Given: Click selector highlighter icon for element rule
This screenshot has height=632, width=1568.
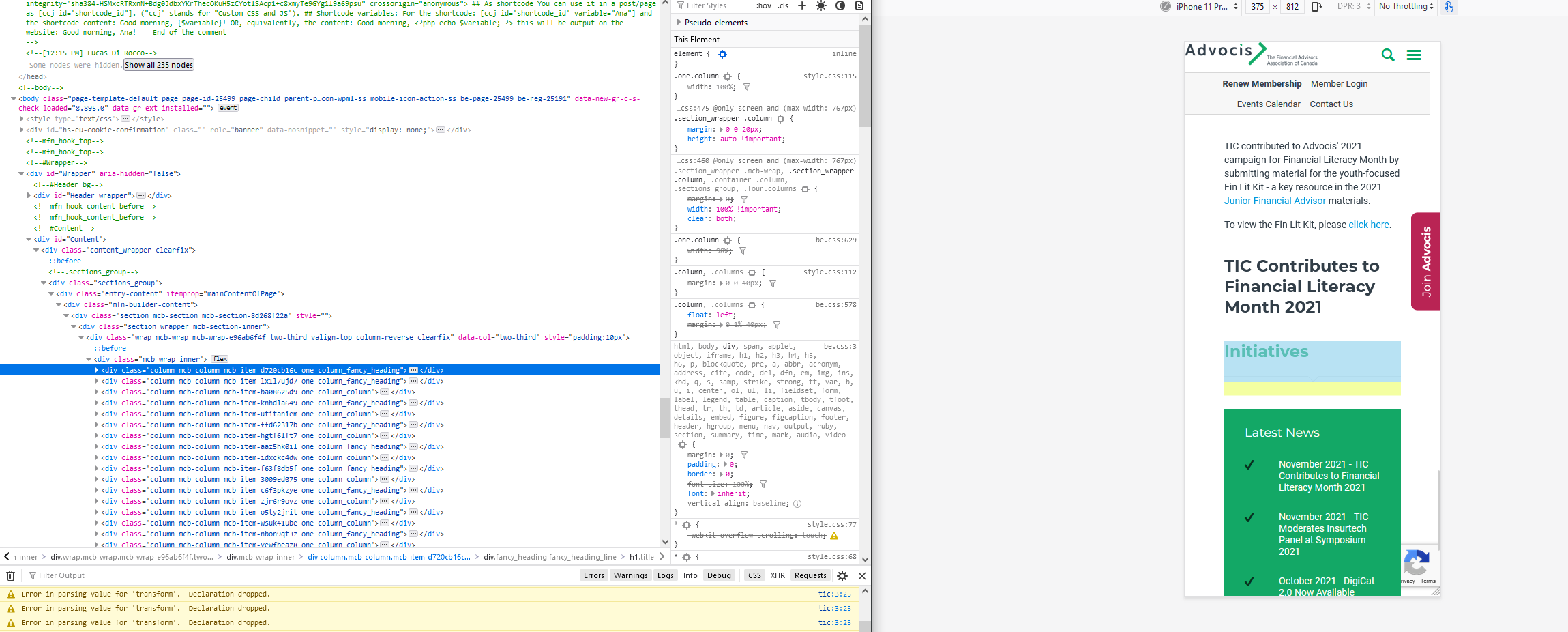Looking at the screenshot, I should pos(722,54).
